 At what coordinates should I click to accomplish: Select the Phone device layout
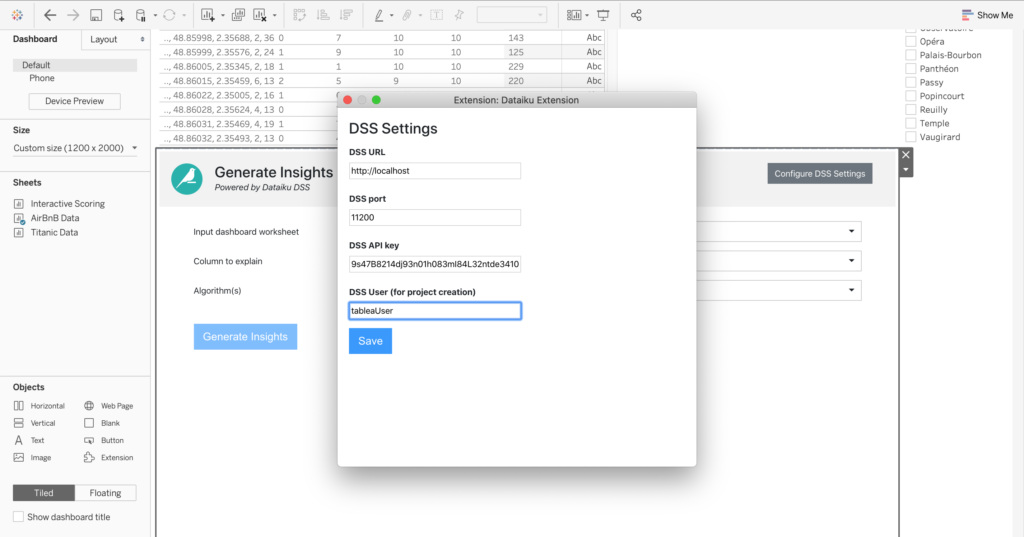coord(42,78)
